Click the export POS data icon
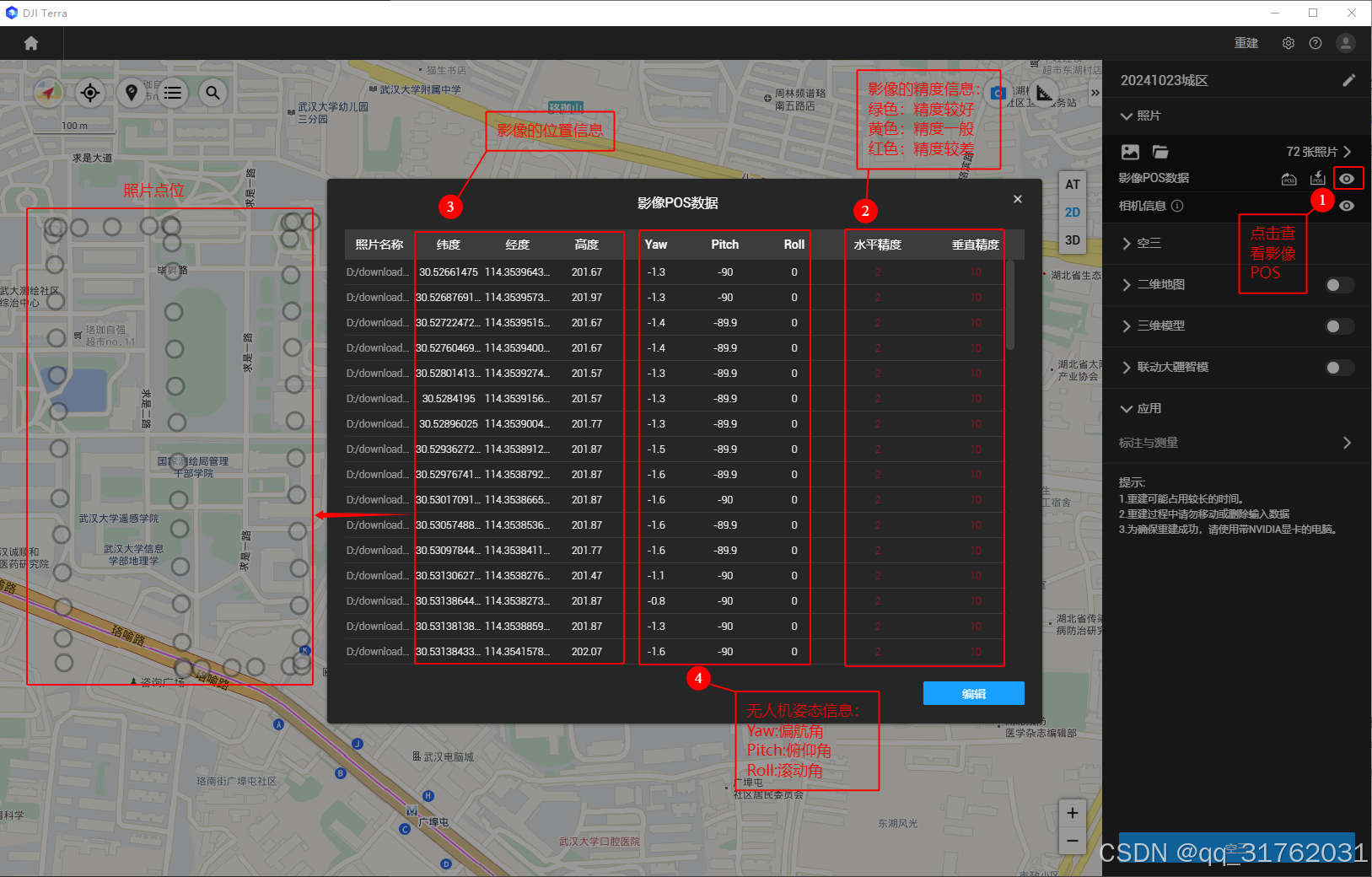Screen dimensions: 1372x877 click(x=1289, y=179)
